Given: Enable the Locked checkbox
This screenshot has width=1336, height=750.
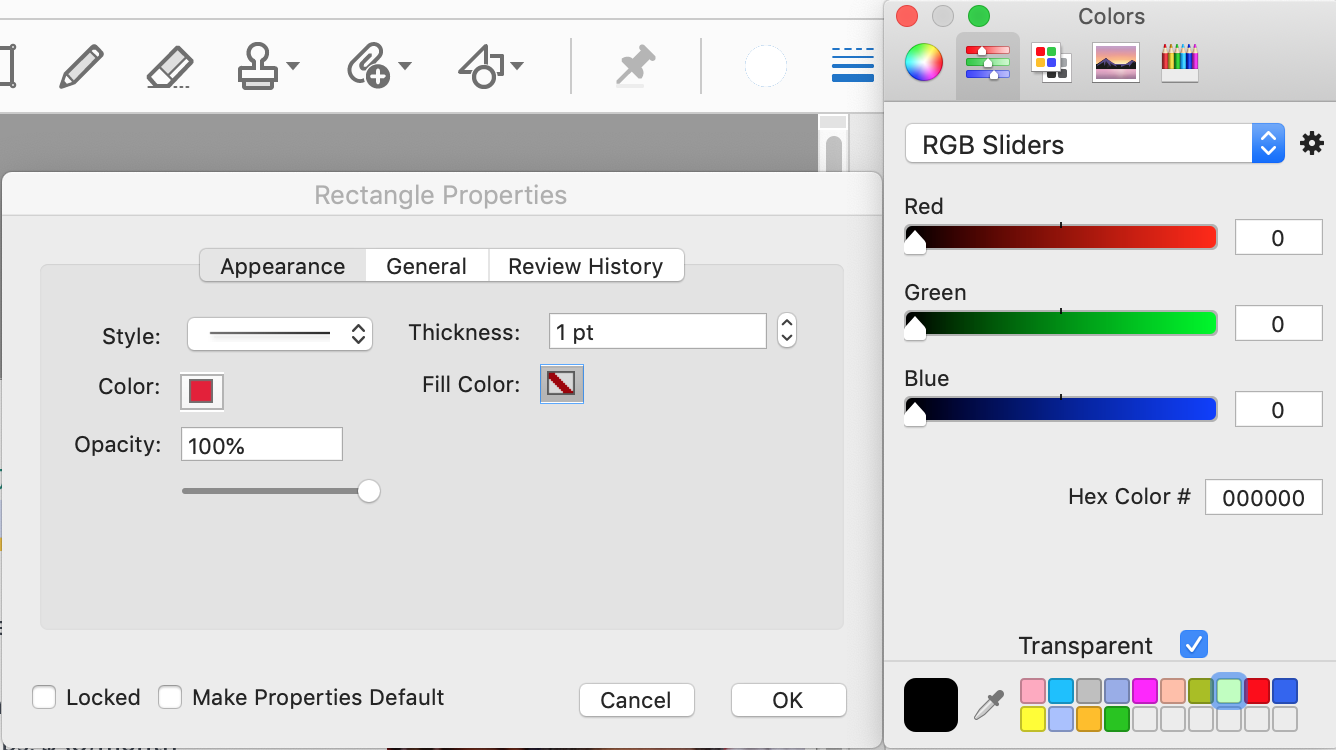Looking at the screenshot, I should click(x=44, y=697).
